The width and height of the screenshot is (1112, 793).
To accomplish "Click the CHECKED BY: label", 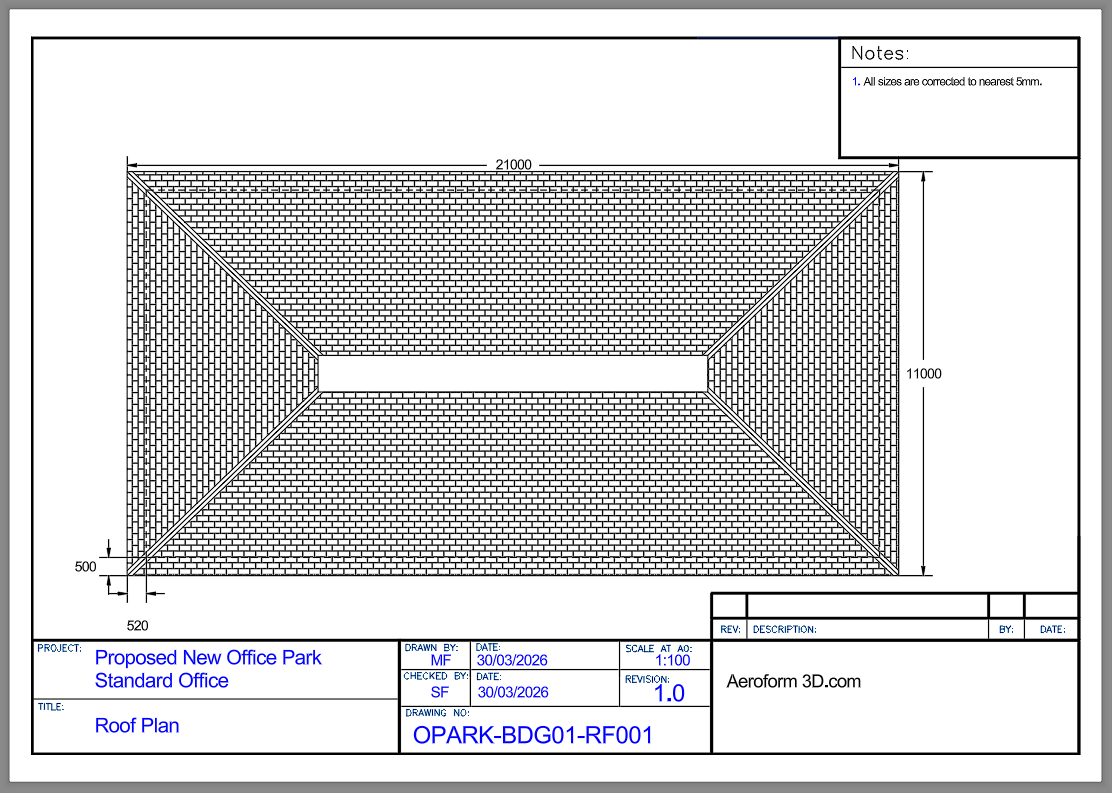I will pos(436,676).
